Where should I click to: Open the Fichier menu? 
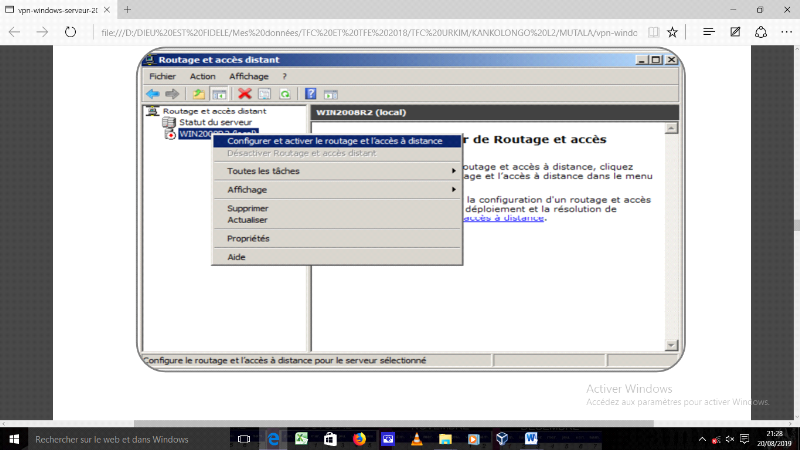(162, 76)
